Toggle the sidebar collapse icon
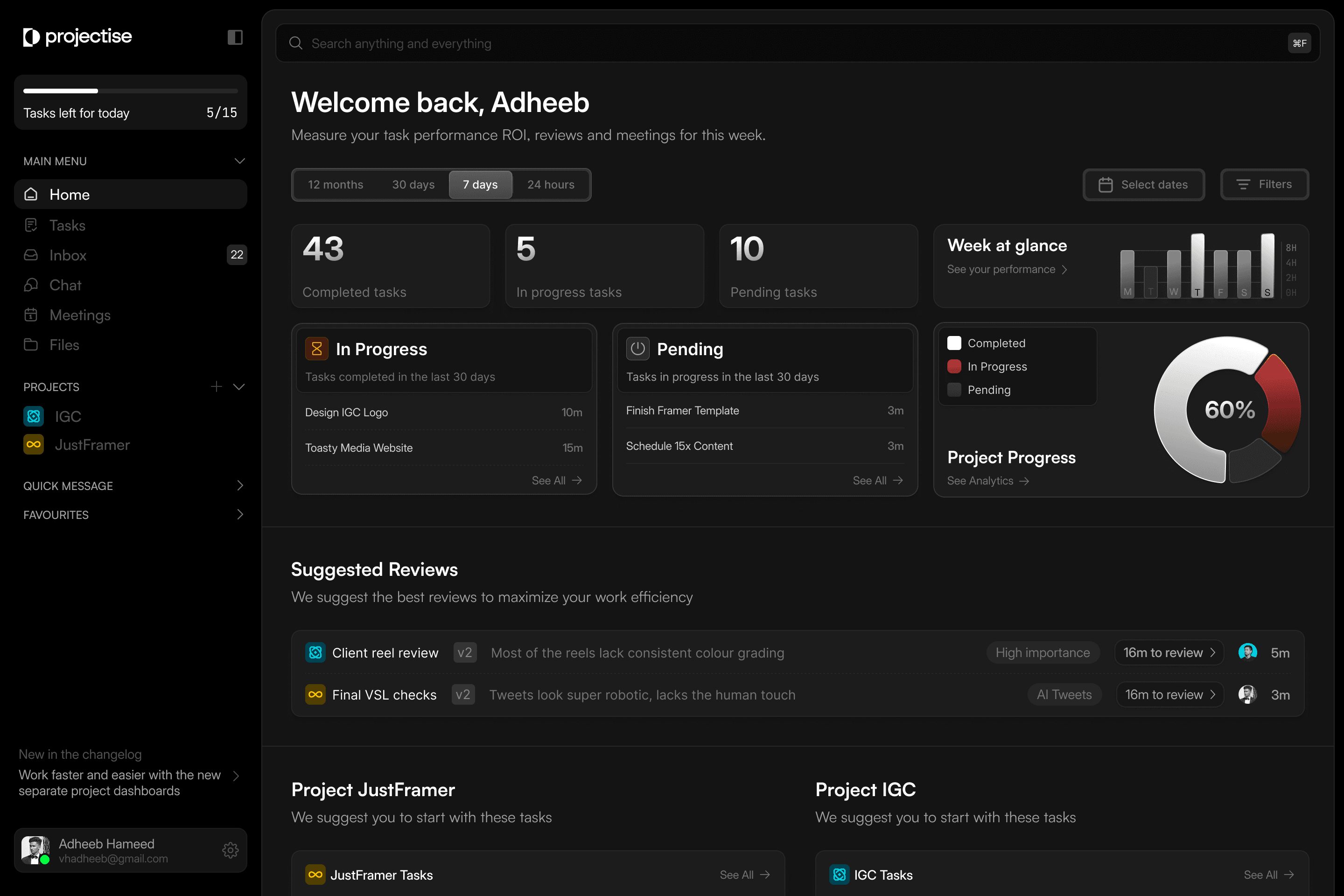This screenshot has width=1344, height=896. (235, 37)
